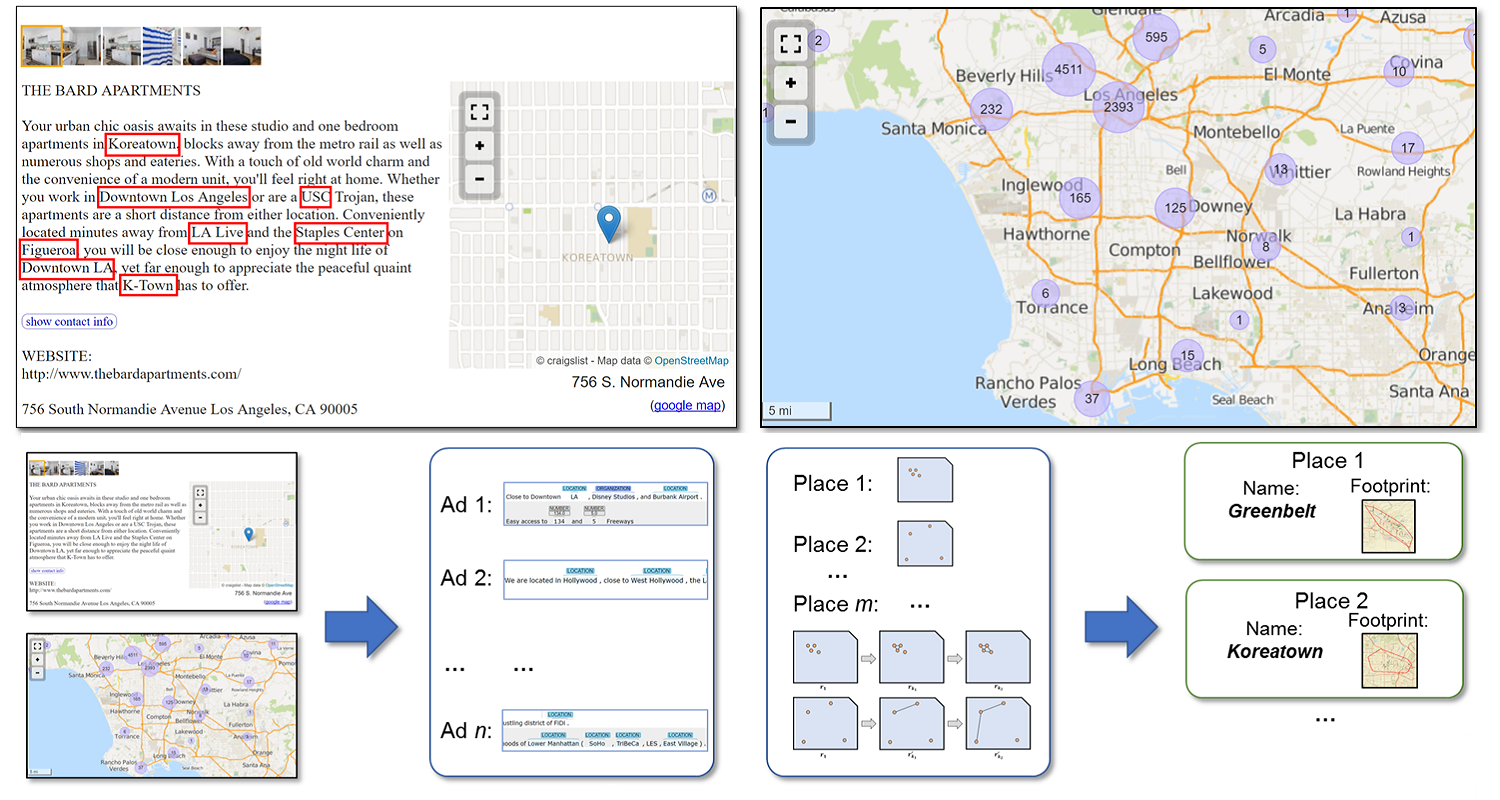This screenshot has height=800, width=1500.
Task: Select the 37 cluster near Rancho Palos Verdes
Action: tap(1091, 398)
